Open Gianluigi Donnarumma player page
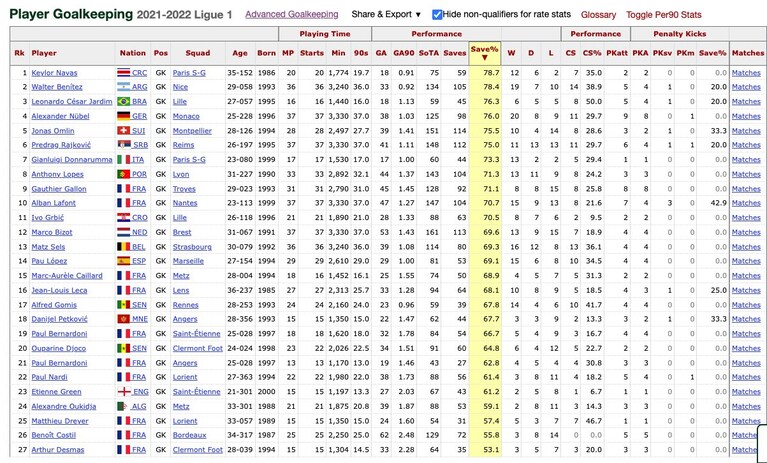 [x=72, y=160]
